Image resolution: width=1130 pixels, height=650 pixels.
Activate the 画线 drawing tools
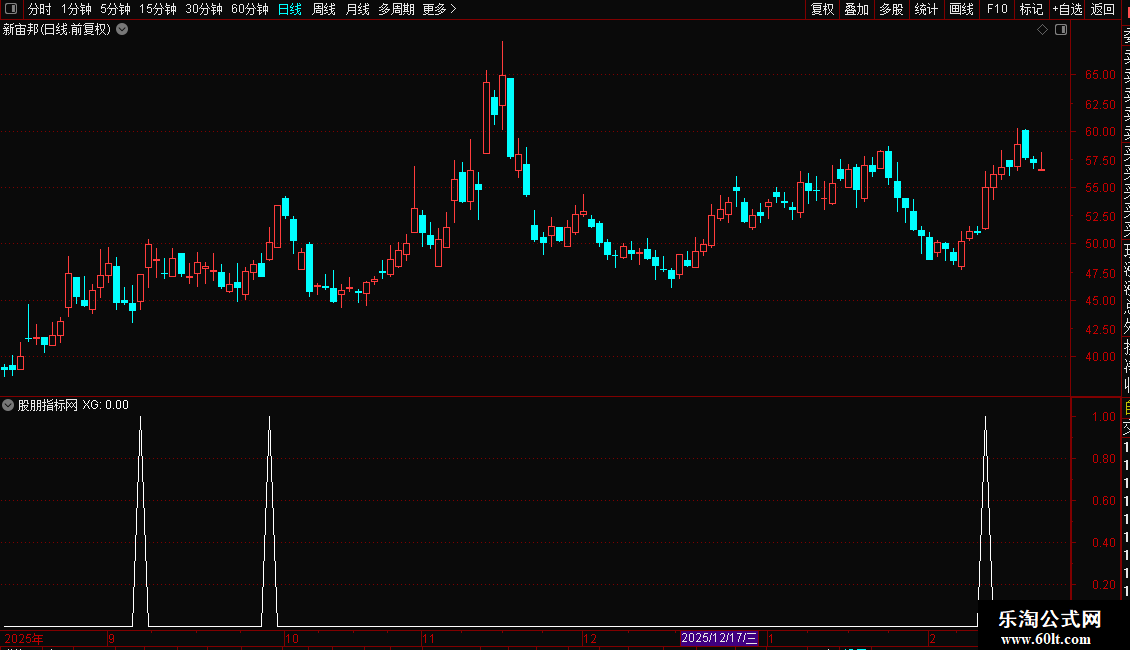coord(961,9)
